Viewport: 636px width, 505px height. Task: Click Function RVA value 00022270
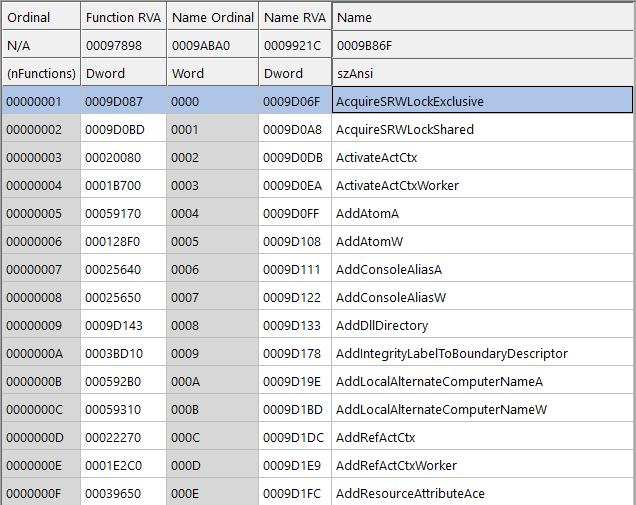point(123,437)
